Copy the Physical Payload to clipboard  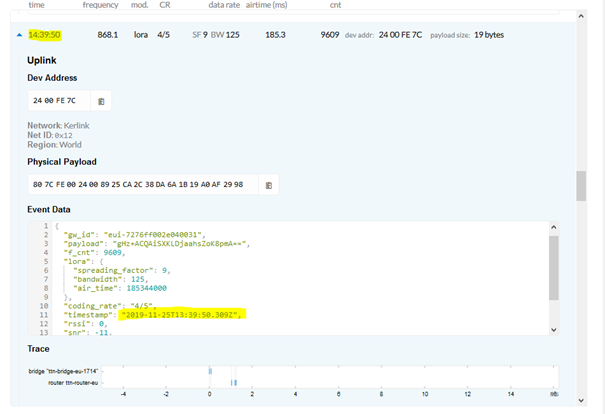tap(268, 185)
